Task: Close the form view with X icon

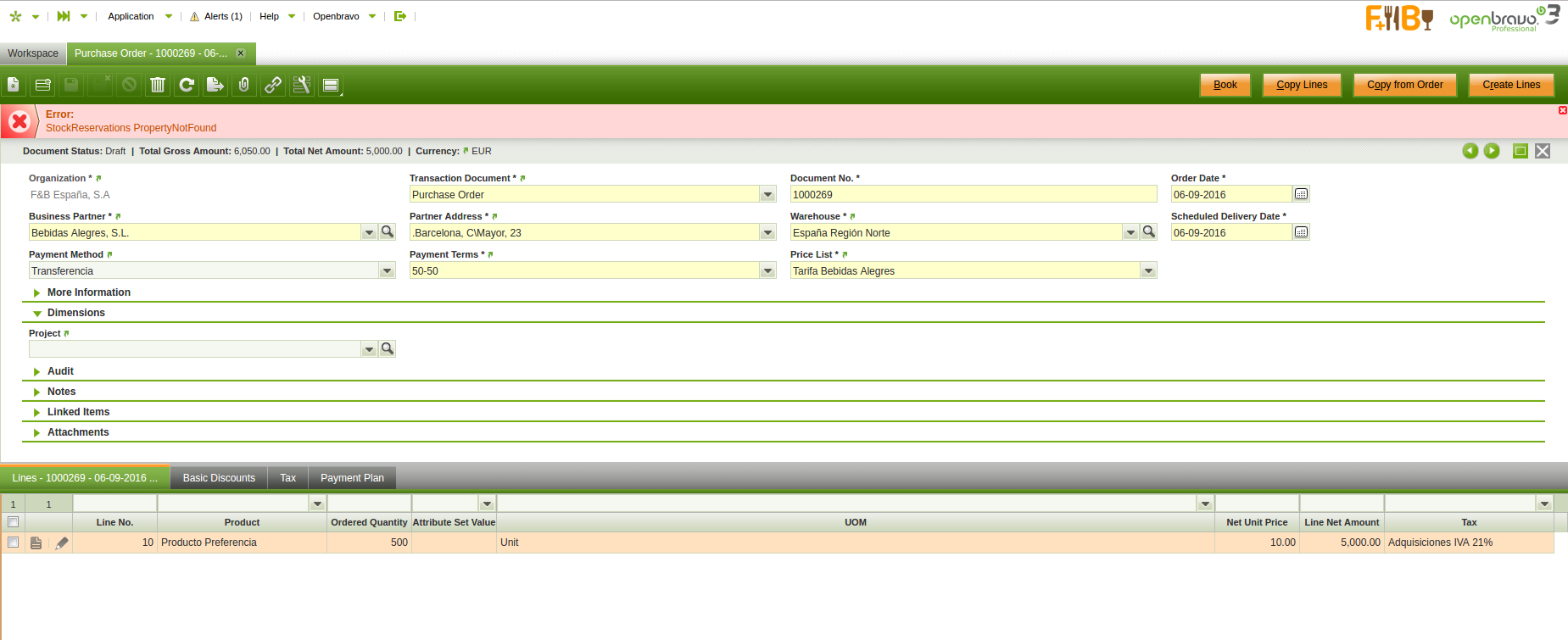Action: pos(1543,151)
